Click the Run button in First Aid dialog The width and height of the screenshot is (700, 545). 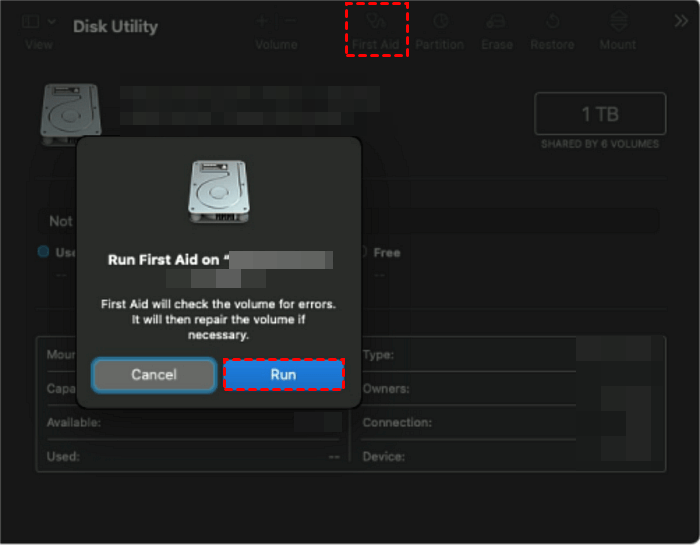(284, 374)
